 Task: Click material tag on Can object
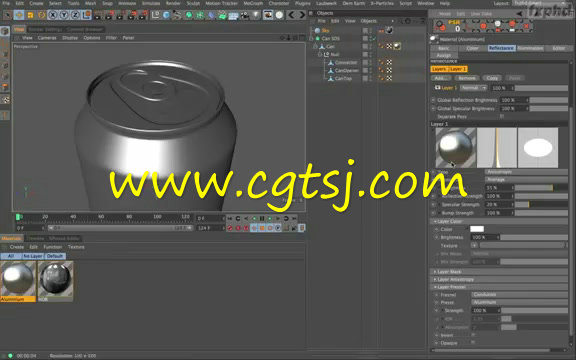tap(397, 46)
